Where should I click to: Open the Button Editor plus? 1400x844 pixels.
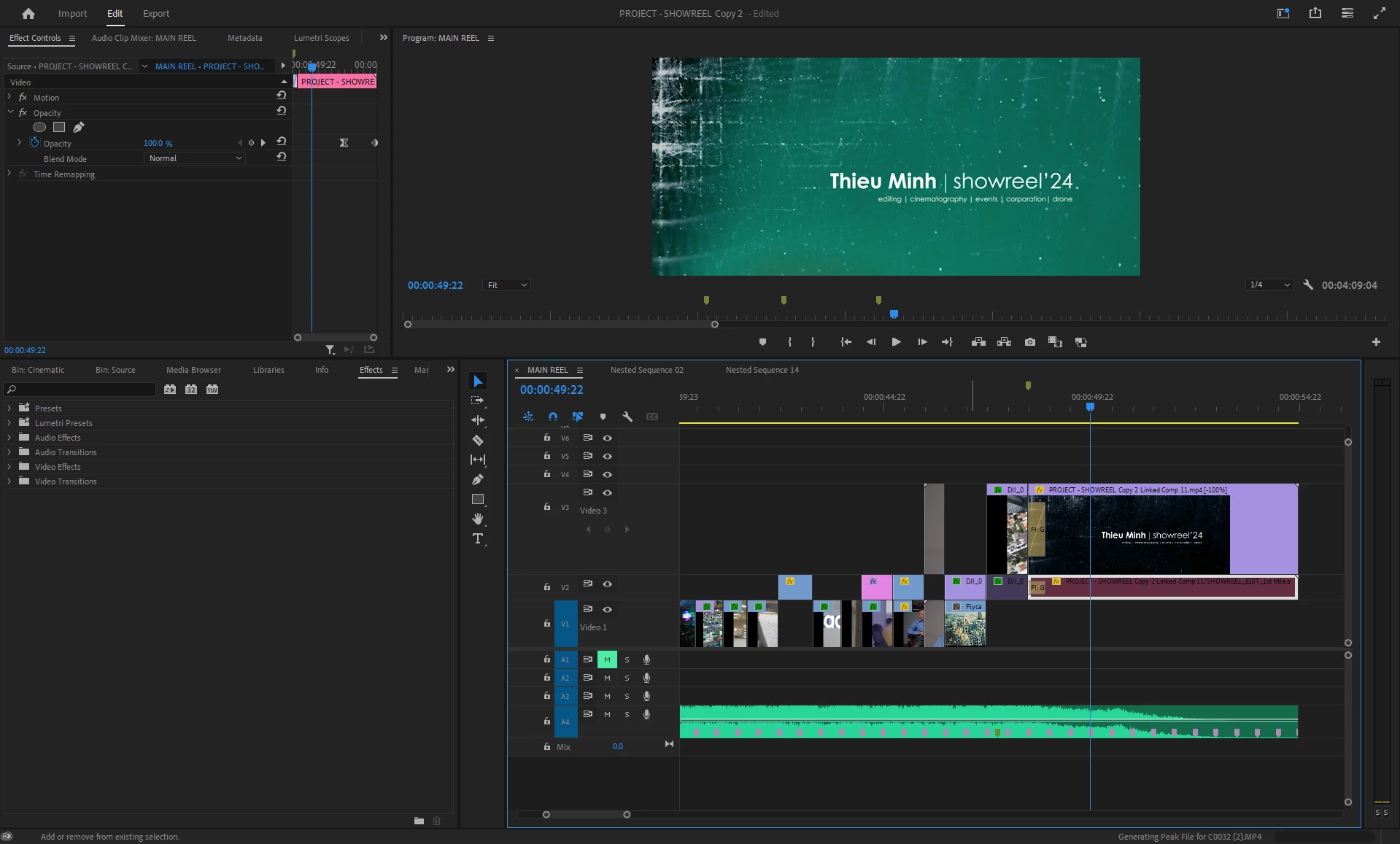click(x=1376, y=342)
